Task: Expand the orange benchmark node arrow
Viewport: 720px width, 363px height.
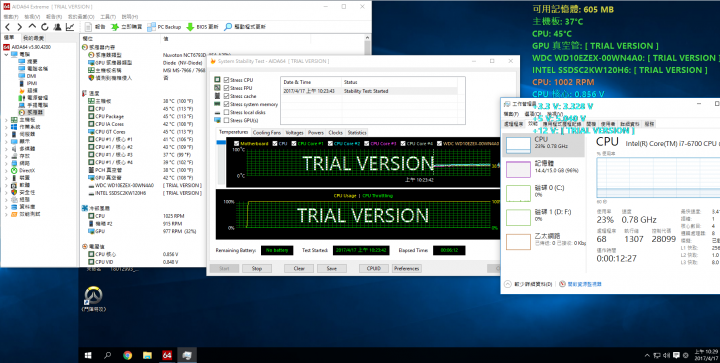Action: pyautogui.click(x=6, y=214)
